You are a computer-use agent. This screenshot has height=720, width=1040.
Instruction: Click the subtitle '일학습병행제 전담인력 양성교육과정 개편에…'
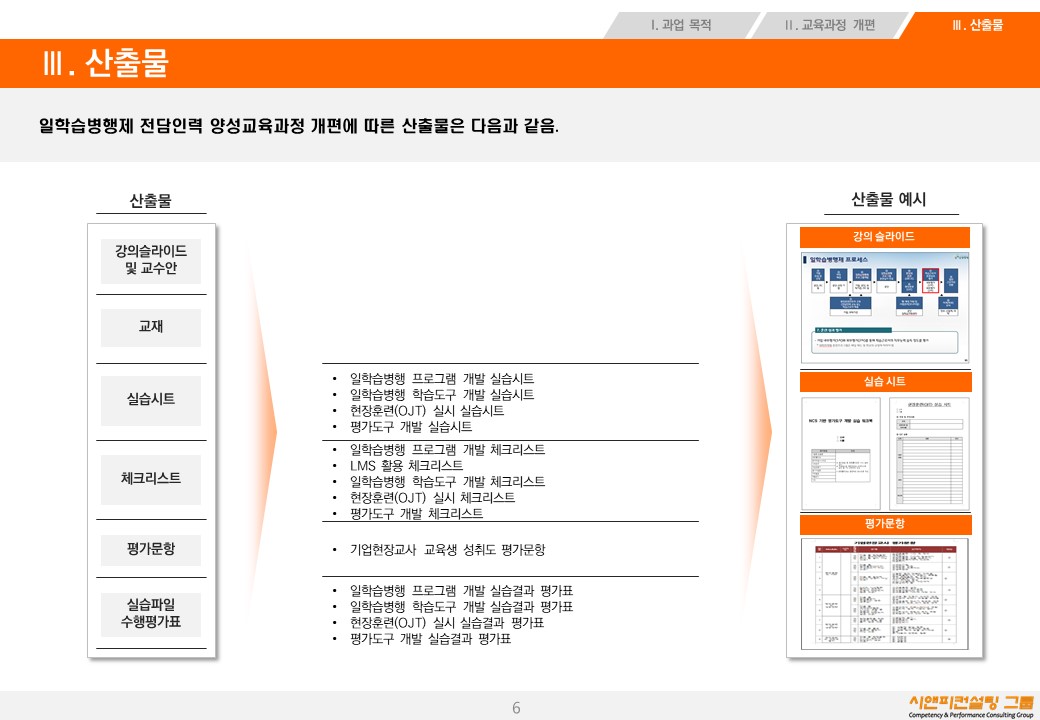pos(298,126)
